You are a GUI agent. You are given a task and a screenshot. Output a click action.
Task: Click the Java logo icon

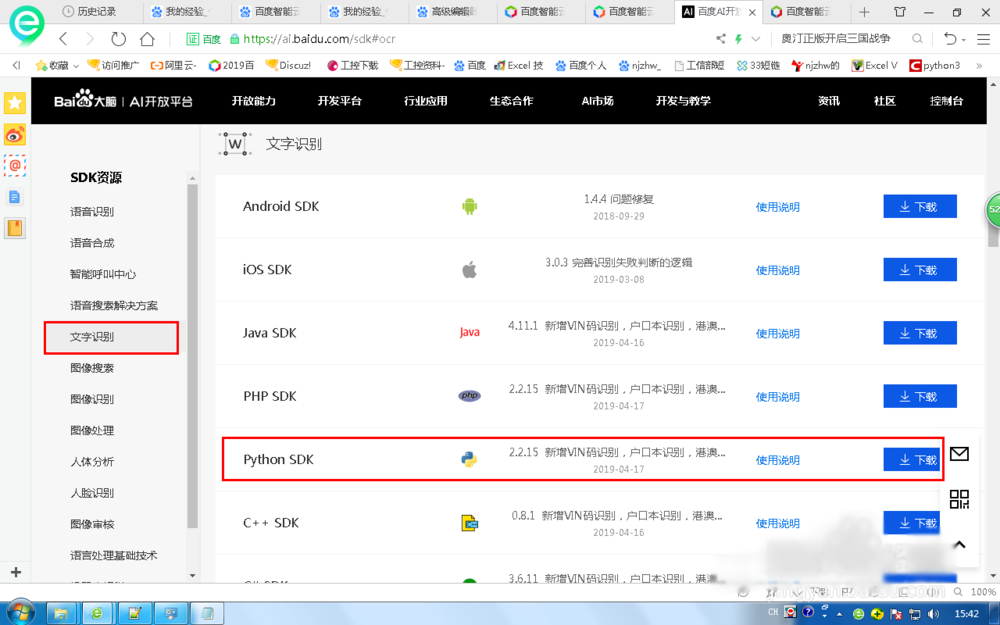[x=469, y=332]
